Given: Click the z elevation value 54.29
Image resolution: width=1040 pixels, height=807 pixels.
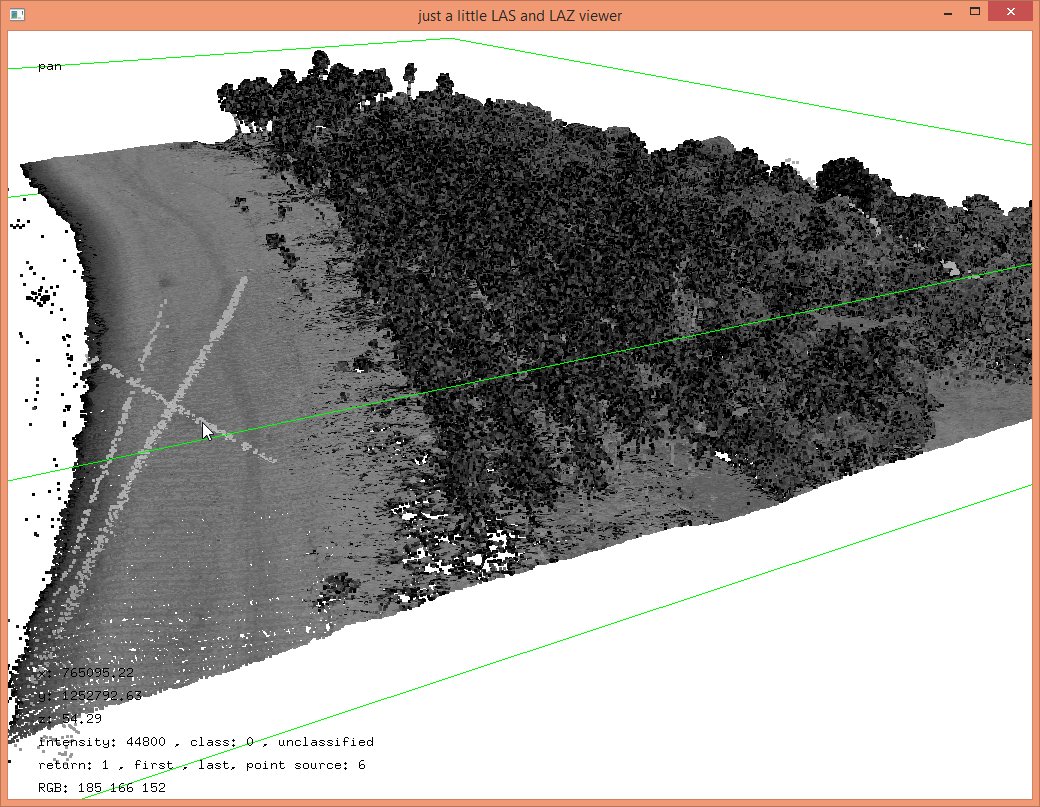Looking at the screenshot, I should point(70,719).
